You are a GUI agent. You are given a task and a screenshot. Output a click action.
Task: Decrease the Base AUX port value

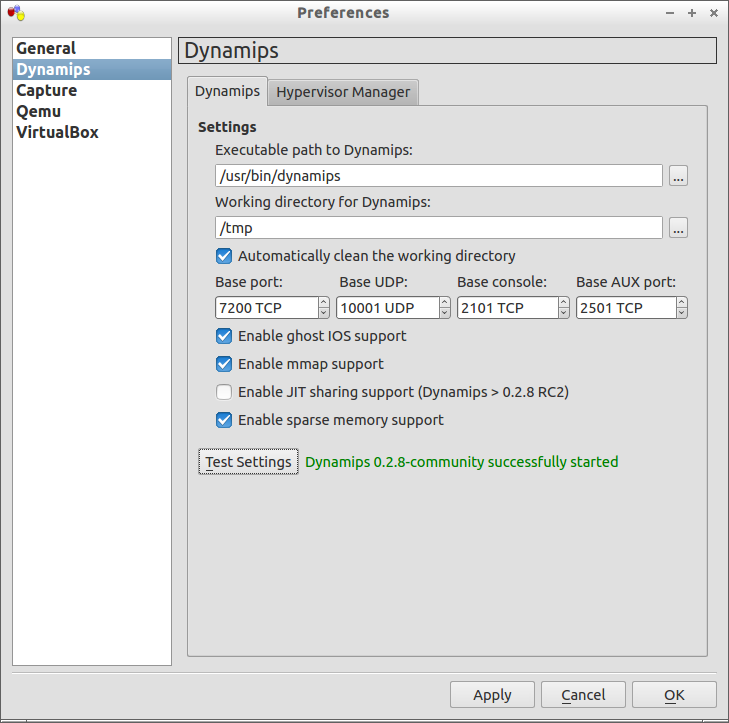pyautogui.click(x=682, y=313)
